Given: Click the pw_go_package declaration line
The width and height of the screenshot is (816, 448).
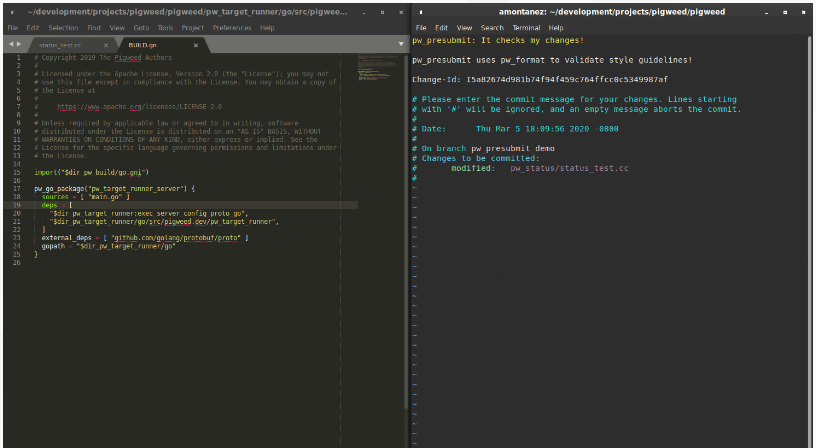Looking at the screenshot, I should coord(114,189).
